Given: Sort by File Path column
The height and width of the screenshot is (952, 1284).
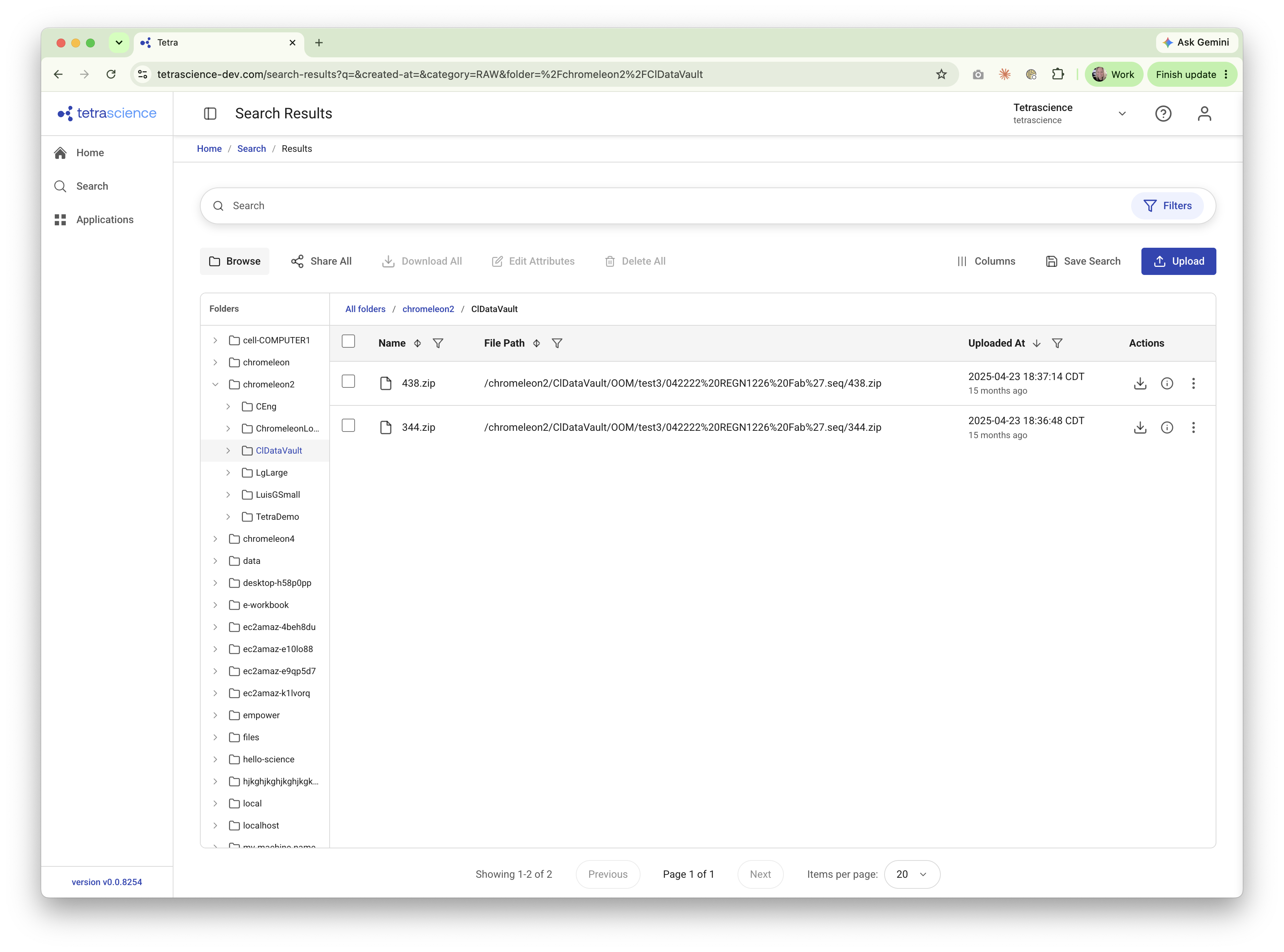Looking at the screenshot, I should [x=536, y=343].
